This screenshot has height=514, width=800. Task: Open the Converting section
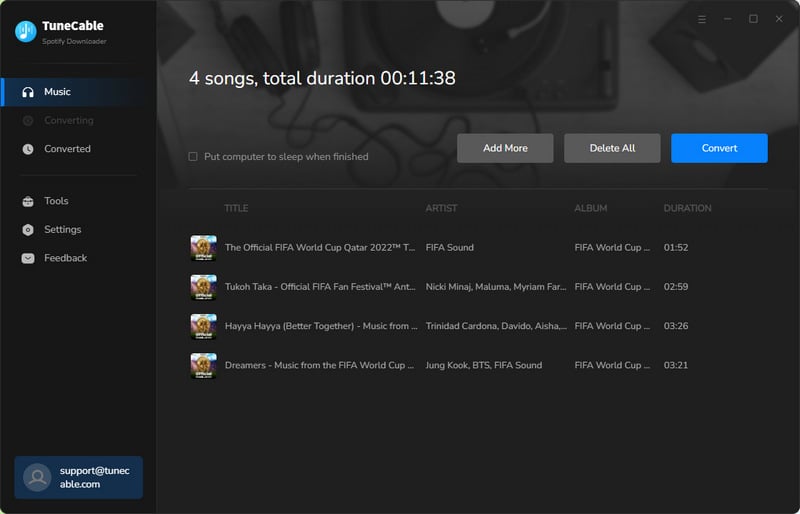click(x=79, y=120)
